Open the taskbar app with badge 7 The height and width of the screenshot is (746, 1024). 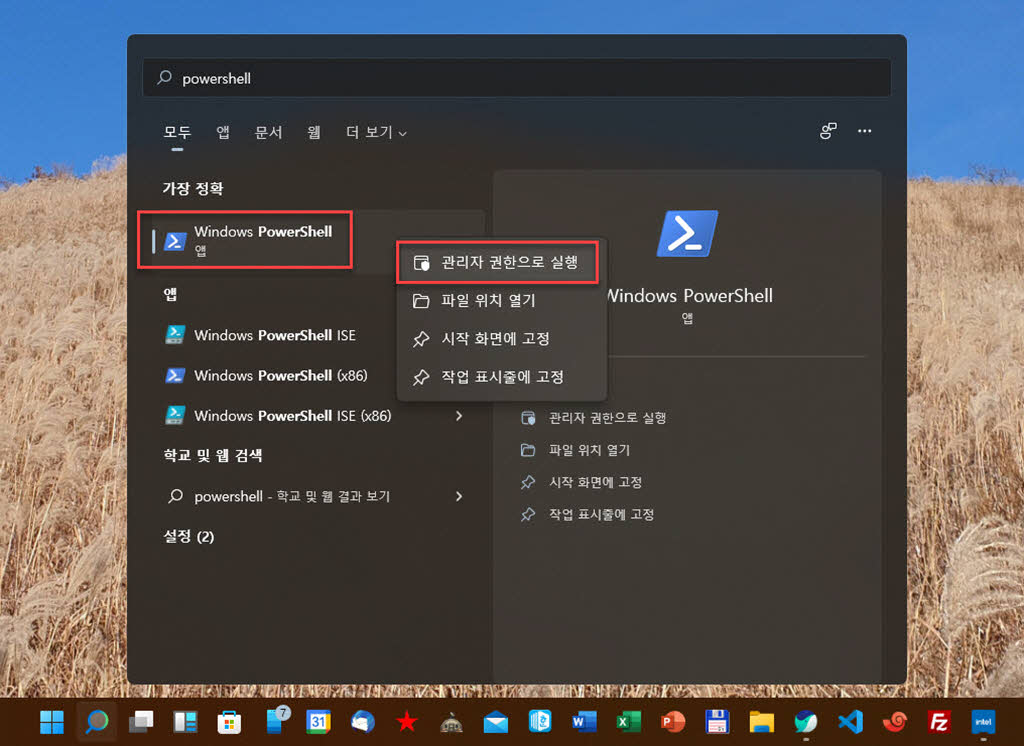click(276, 721)
